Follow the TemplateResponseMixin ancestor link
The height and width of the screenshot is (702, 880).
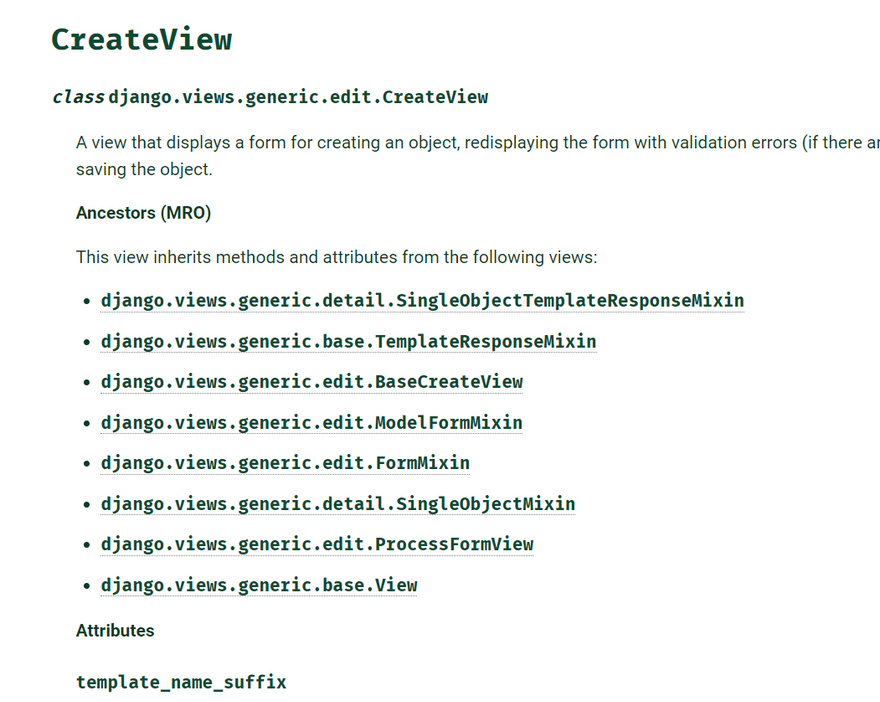348,342
